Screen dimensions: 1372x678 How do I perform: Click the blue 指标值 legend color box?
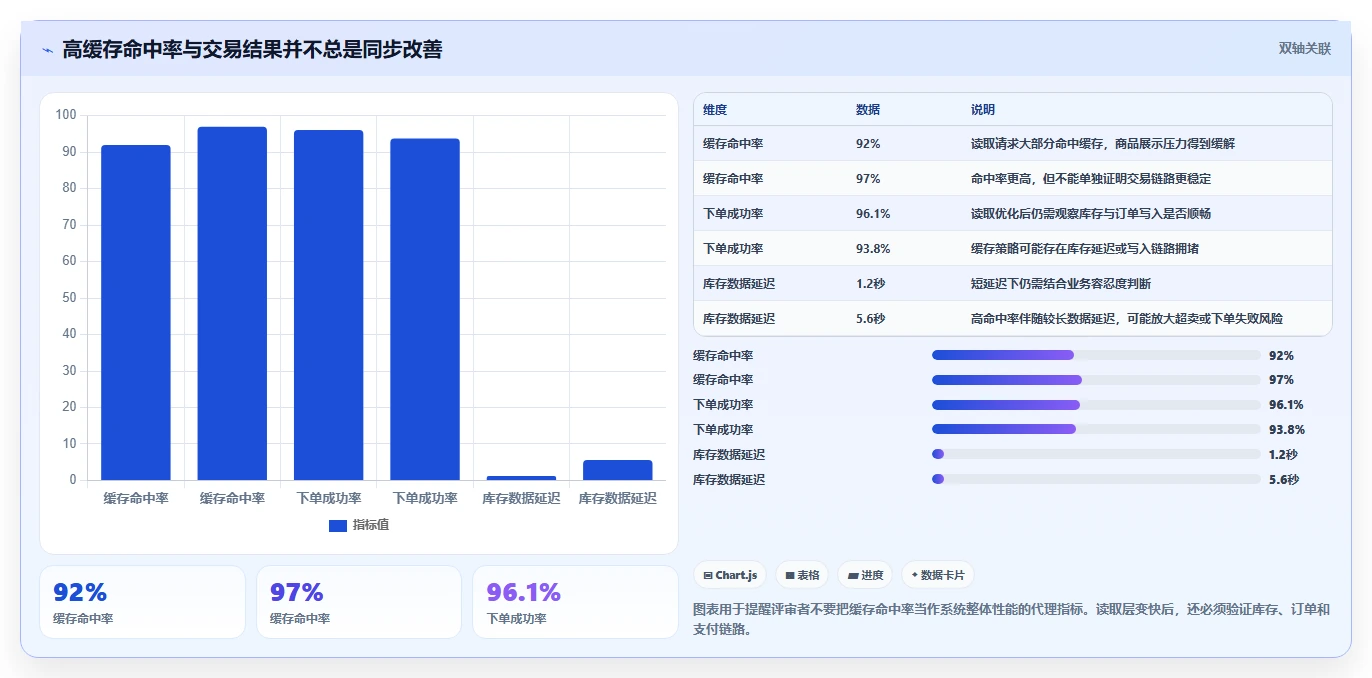(x=338, y=525)
